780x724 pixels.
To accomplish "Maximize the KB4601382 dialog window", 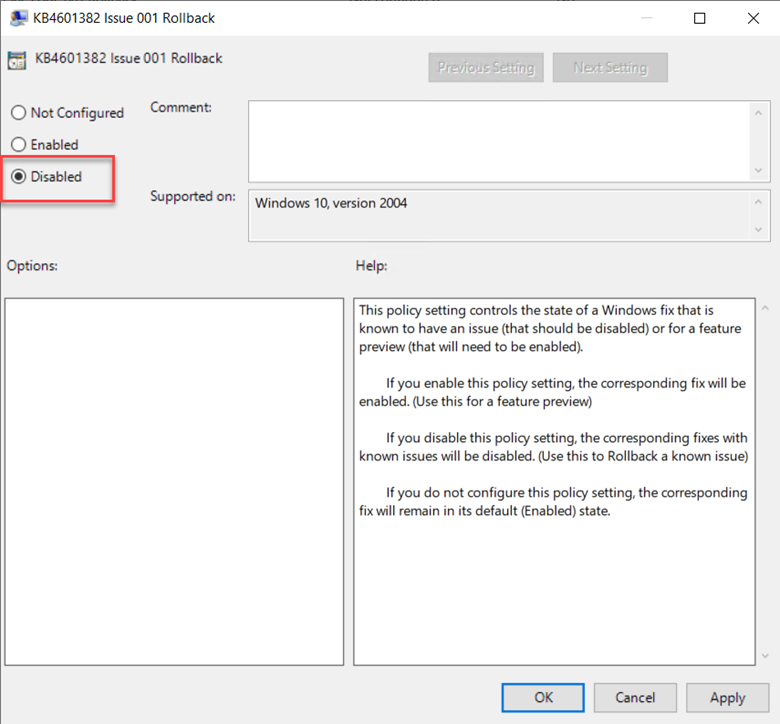I will [699, 18].
